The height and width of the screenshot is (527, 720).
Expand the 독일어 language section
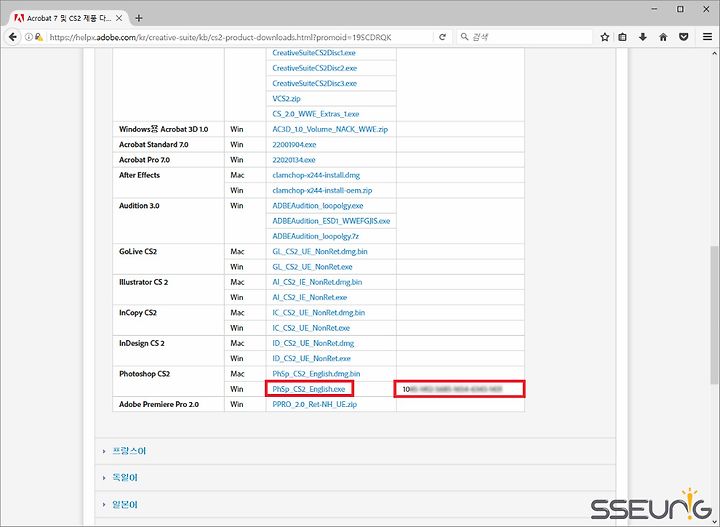125,478
